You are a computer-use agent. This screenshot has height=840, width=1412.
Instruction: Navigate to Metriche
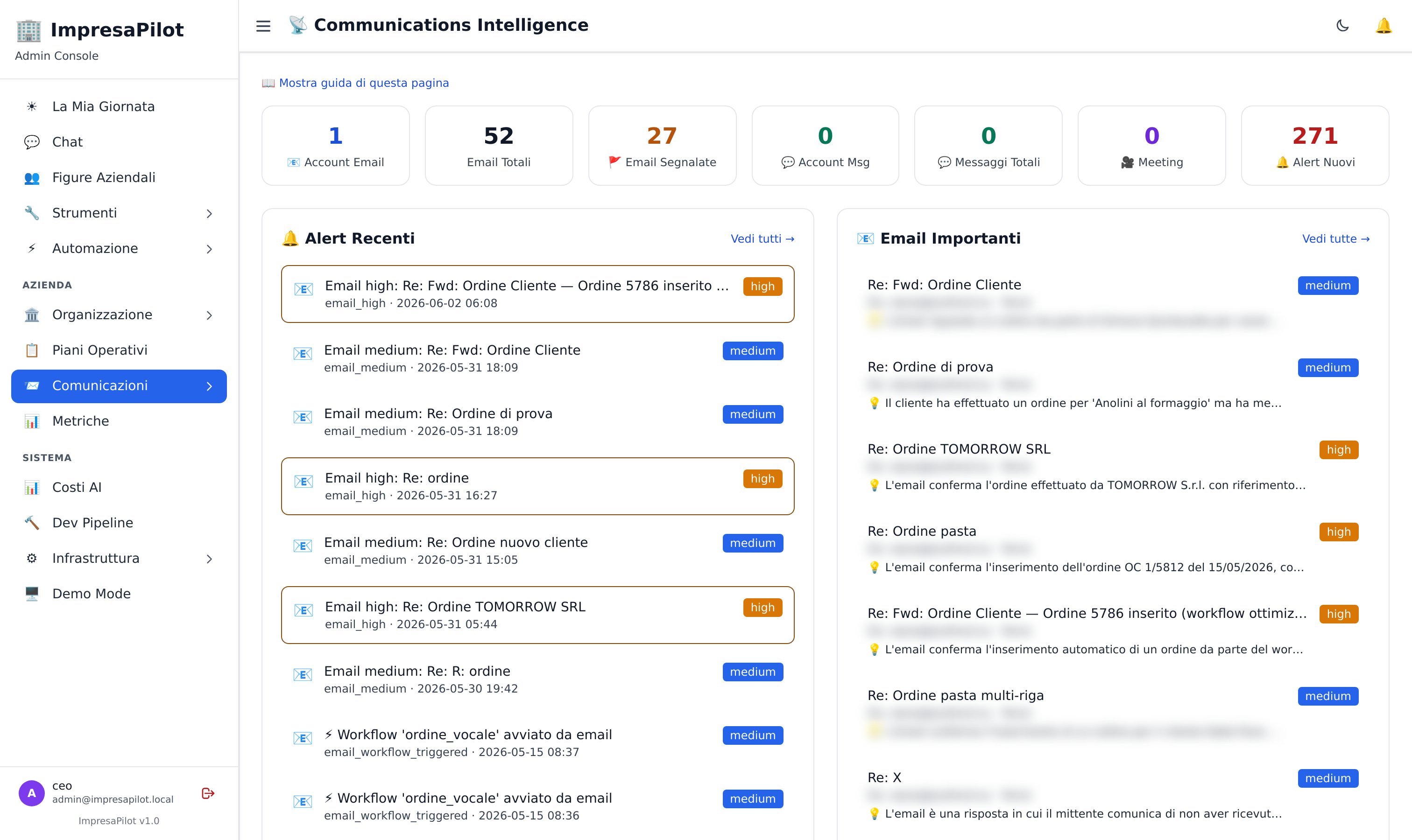119,421
